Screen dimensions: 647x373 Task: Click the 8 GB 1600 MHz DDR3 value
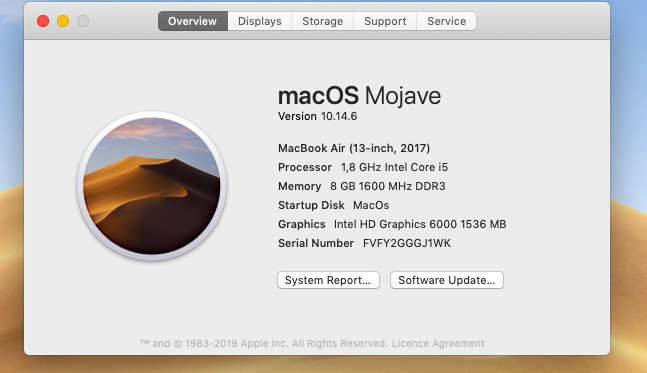pos(387,186)
